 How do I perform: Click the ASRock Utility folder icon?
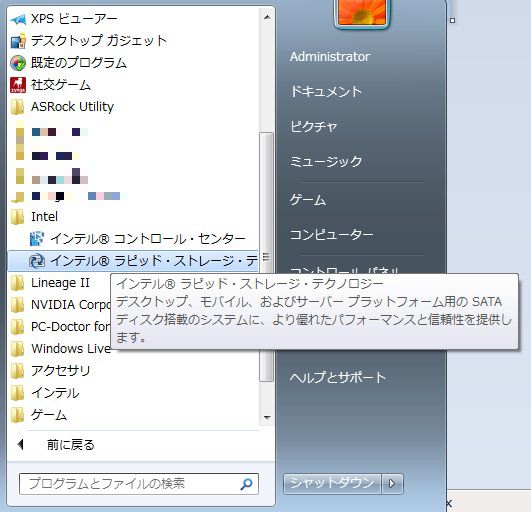coord(18,107)
